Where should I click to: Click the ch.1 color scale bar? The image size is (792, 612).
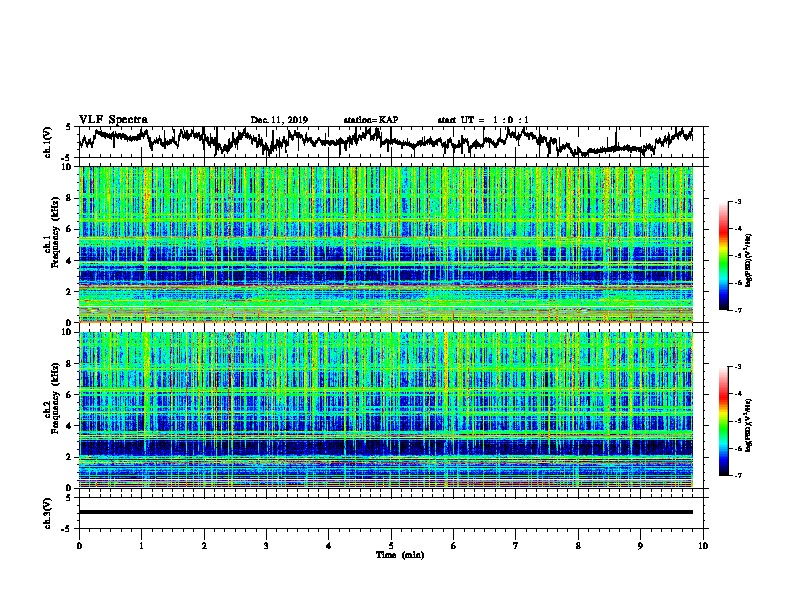click(x=723, y=256)
